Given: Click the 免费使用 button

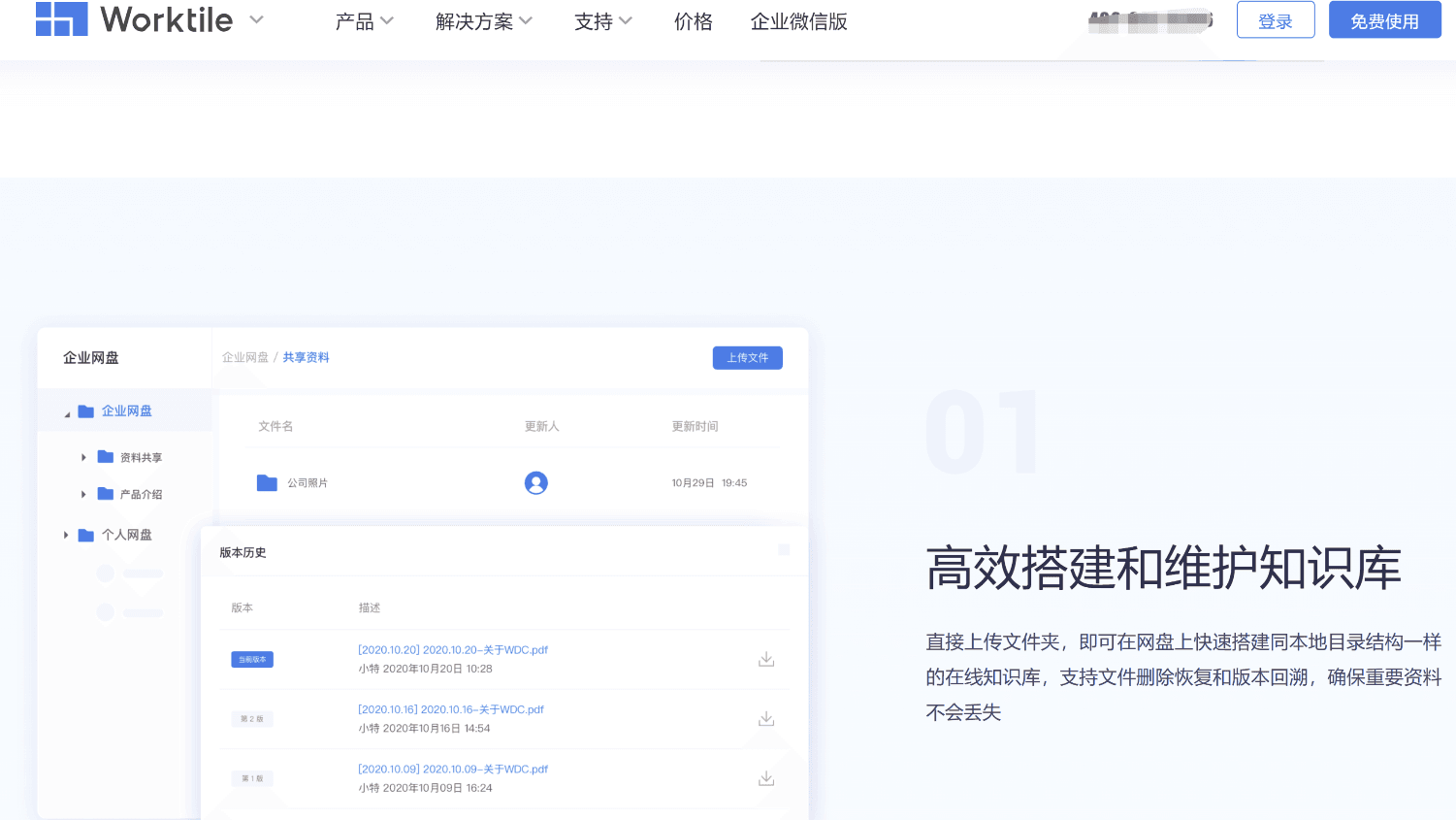Looking at the screenshot, I should point(1385,20).
